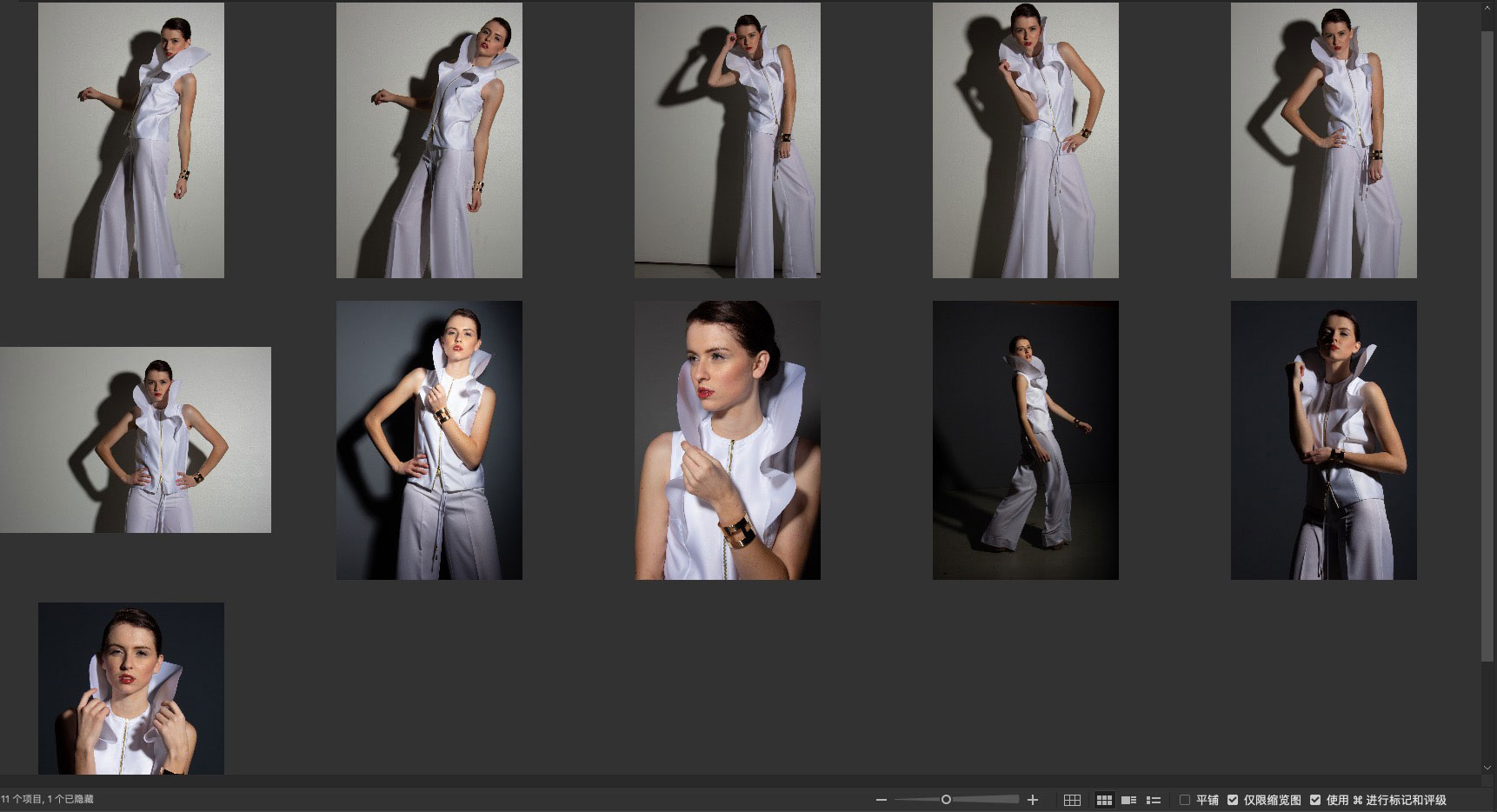Click the thumbnail size slider handle

pyautogui.click(x=946, y=800)
